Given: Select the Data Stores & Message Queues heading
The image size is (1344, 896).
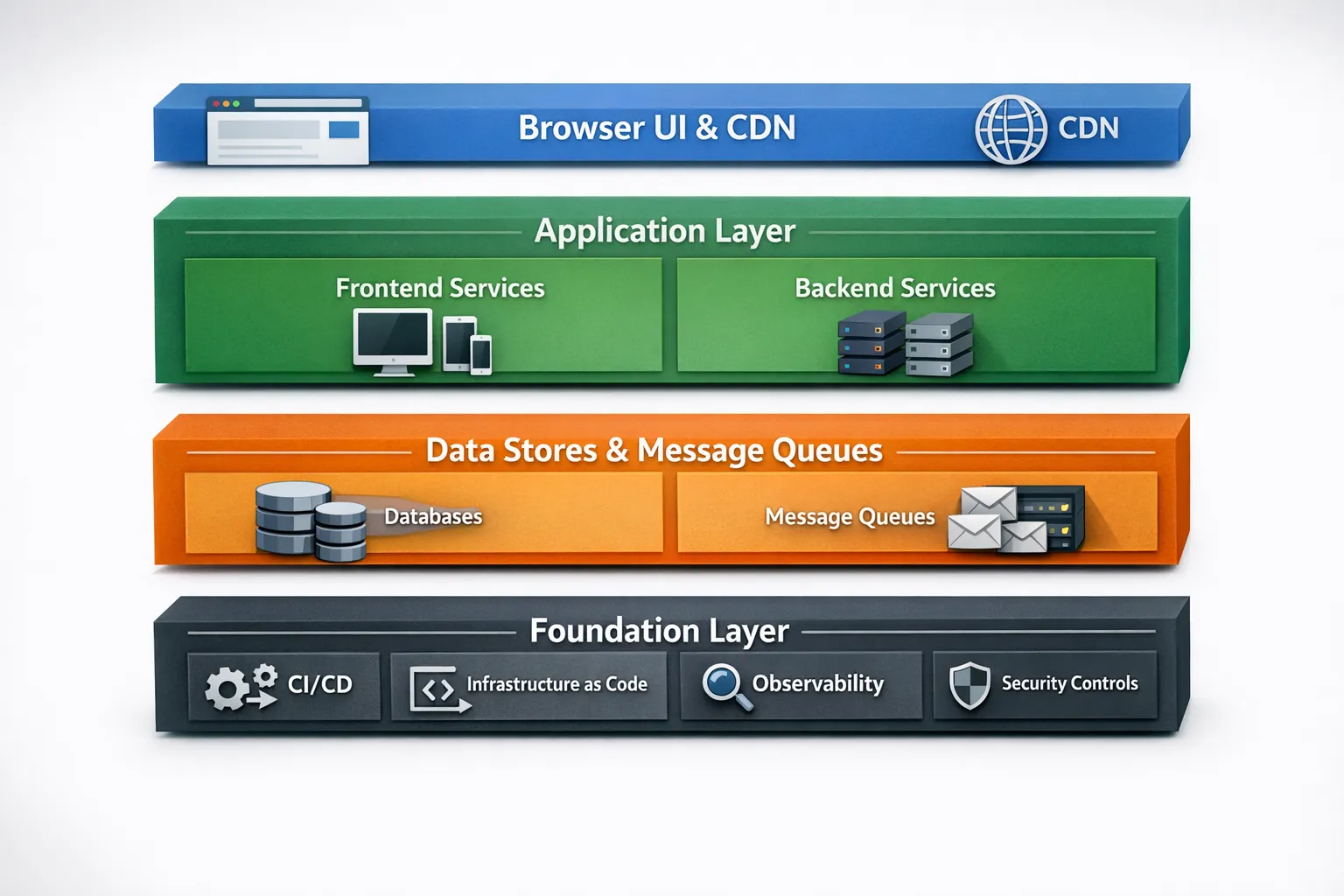Looking at the screenshot, I should point(654,451).
